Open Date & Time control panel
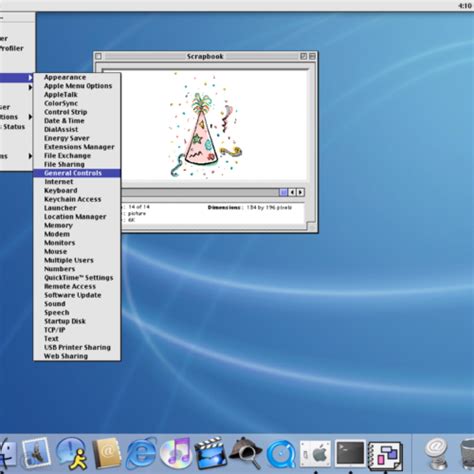Screen dimensions: 474x474 (77, 121)
